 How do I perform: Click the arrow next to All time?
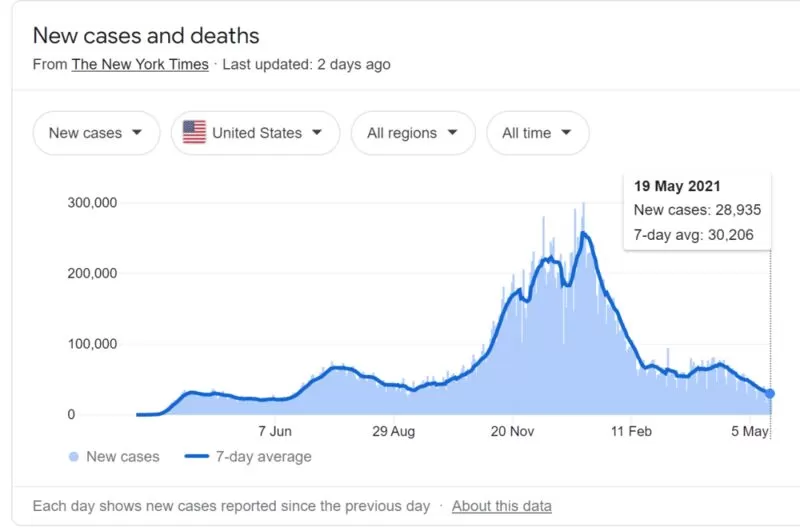tap(566, 132)
